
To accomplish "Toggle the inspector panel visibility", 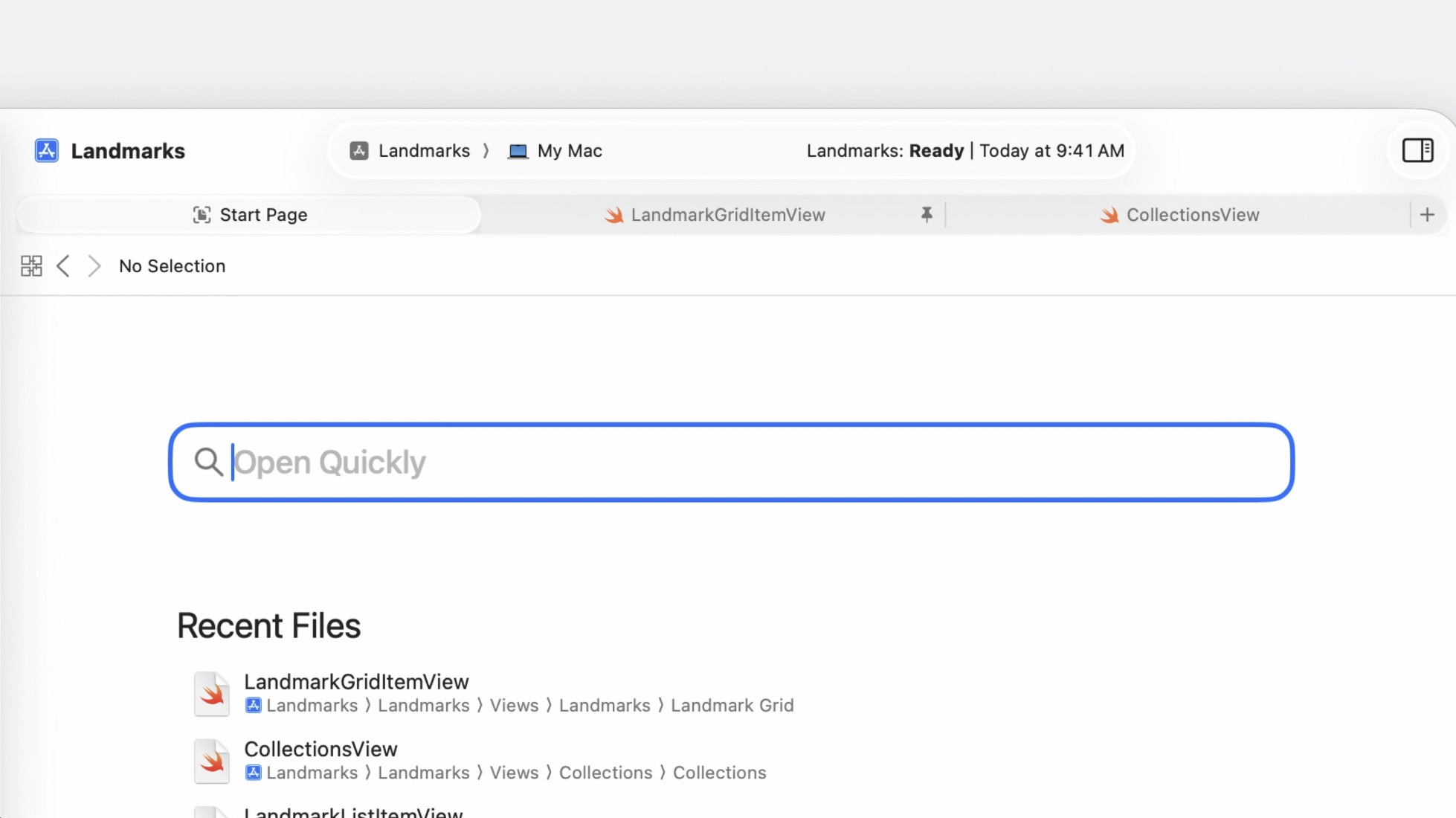I will [x=1417, y=150].
